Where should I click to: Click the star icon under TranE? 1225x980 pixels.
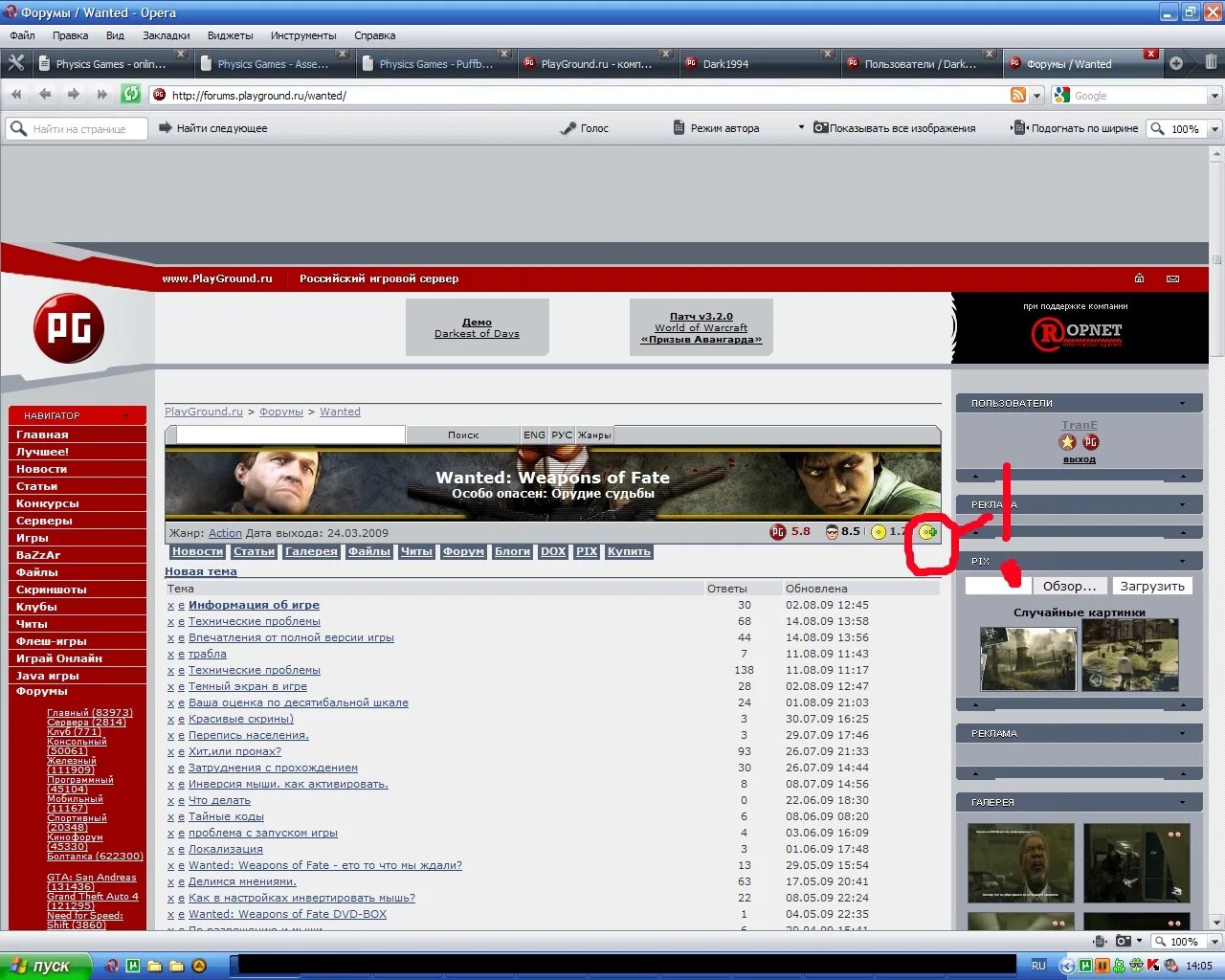pyautogui.click(x=1067, y=442)
